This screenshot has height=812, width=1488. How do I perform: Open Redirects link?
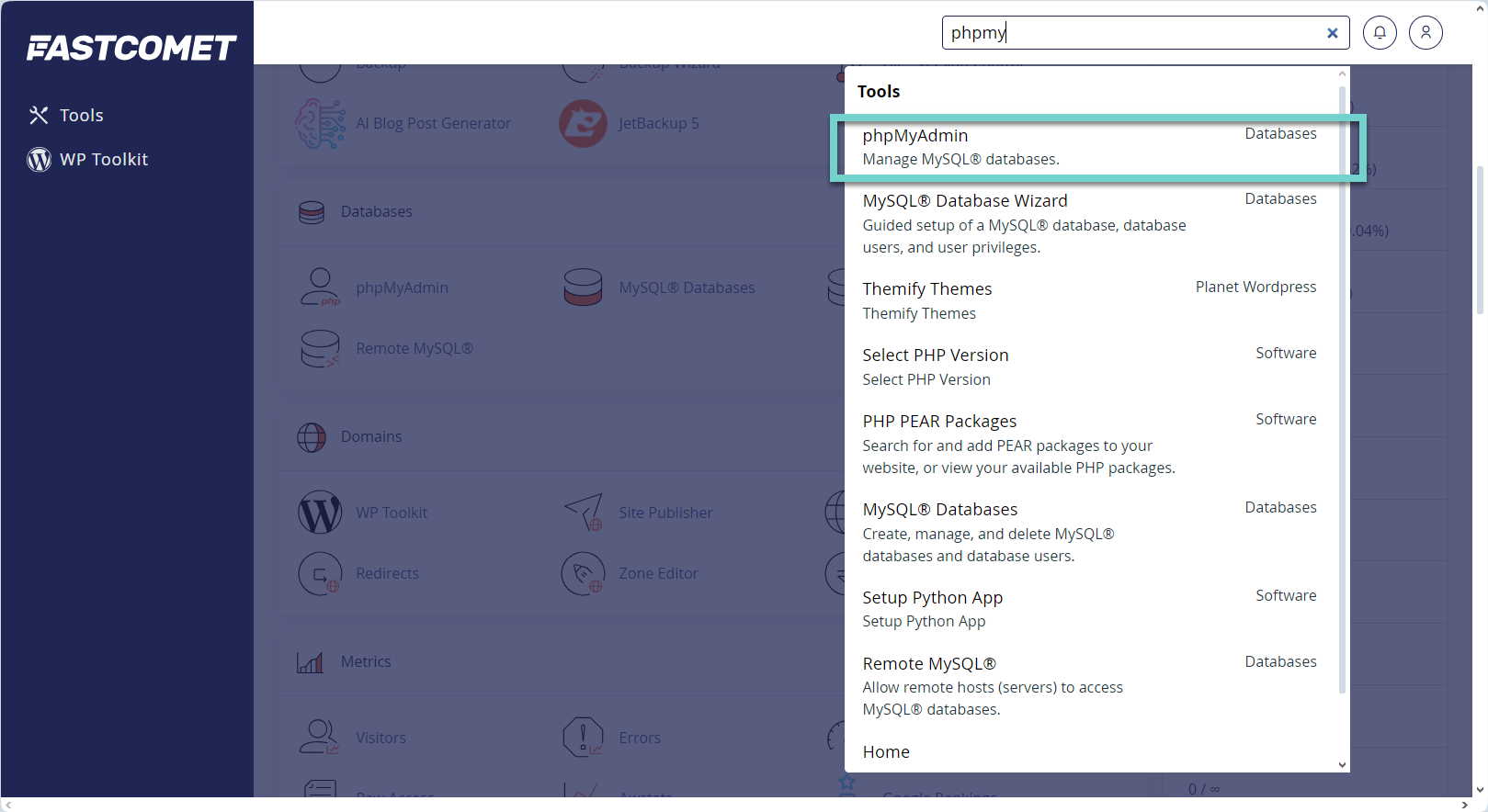pos(387,573)
